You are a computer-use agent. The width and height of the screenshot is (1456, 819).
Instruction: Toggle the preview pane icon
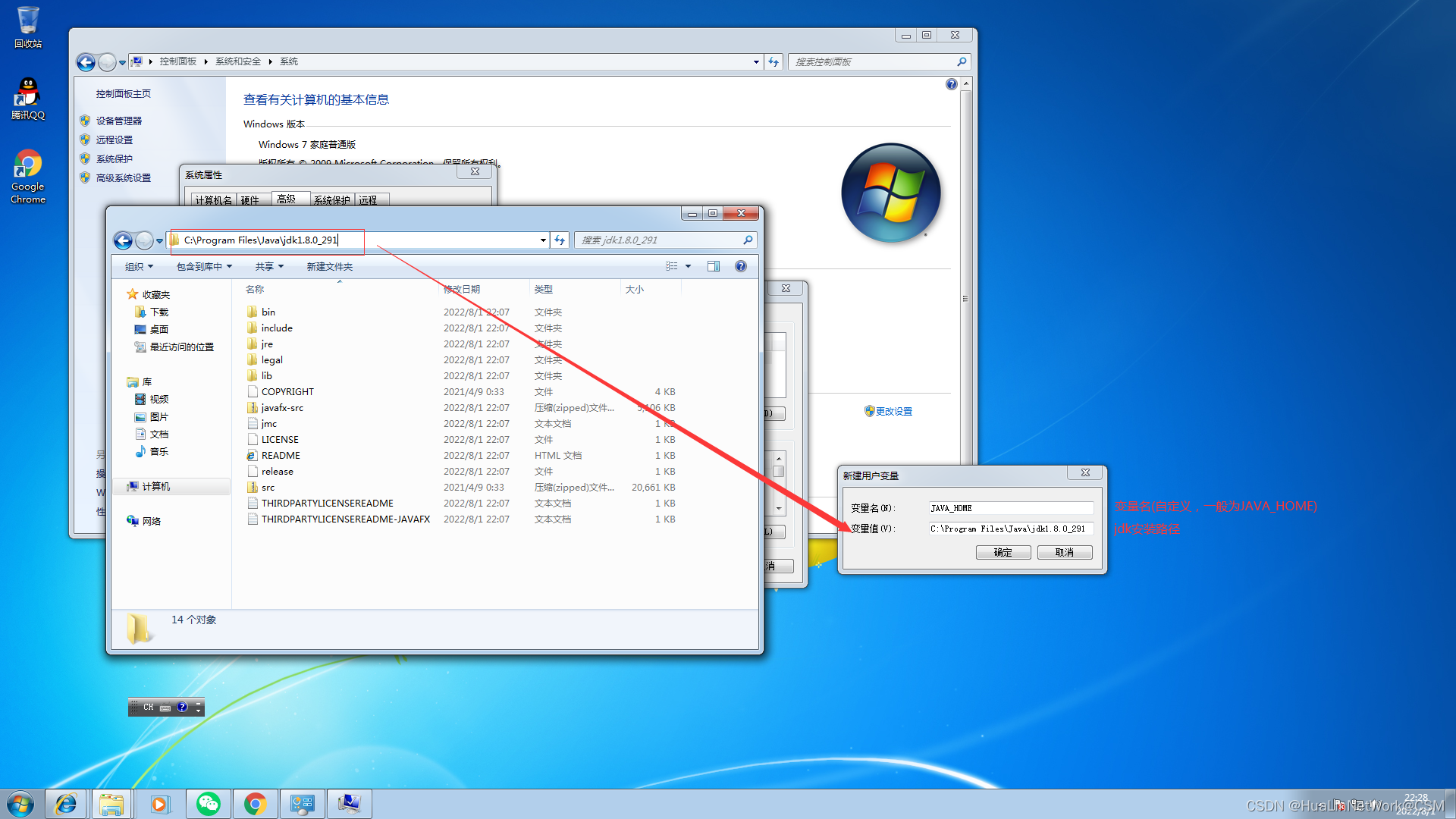tap(713, 266)
